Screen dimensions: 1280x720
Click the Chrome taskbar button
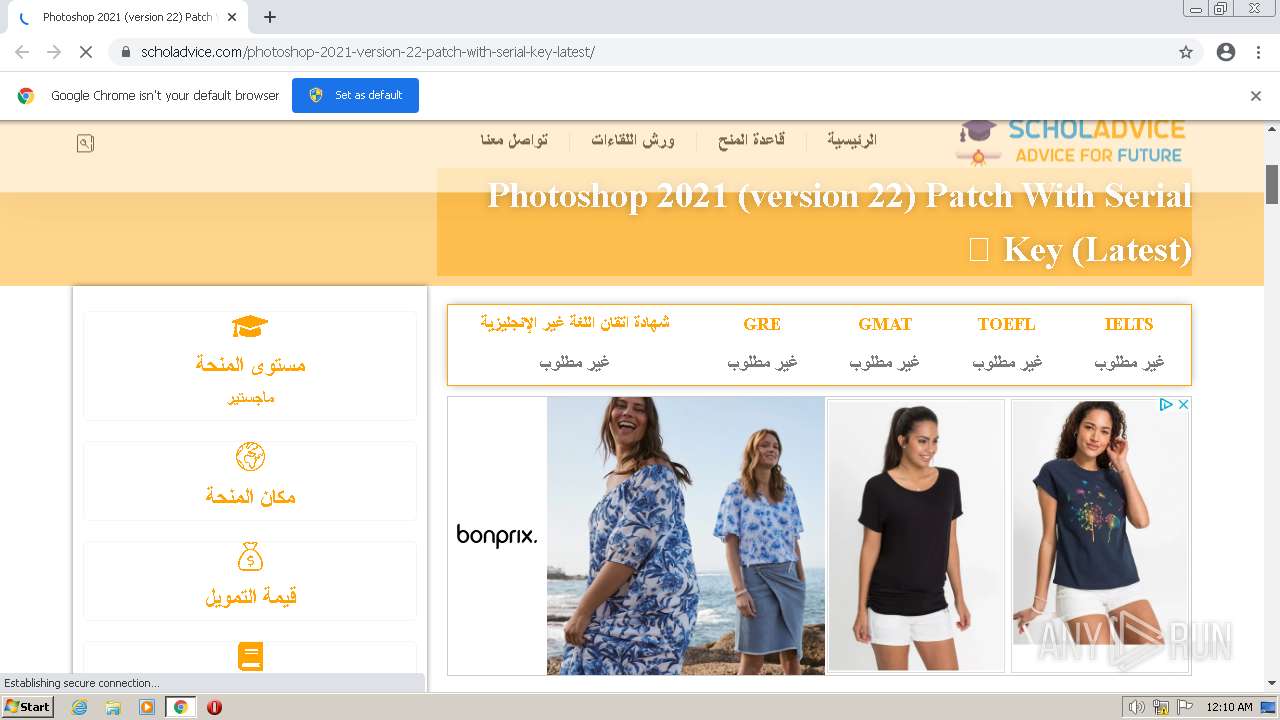pyautogui.click(x=180, y=707)
